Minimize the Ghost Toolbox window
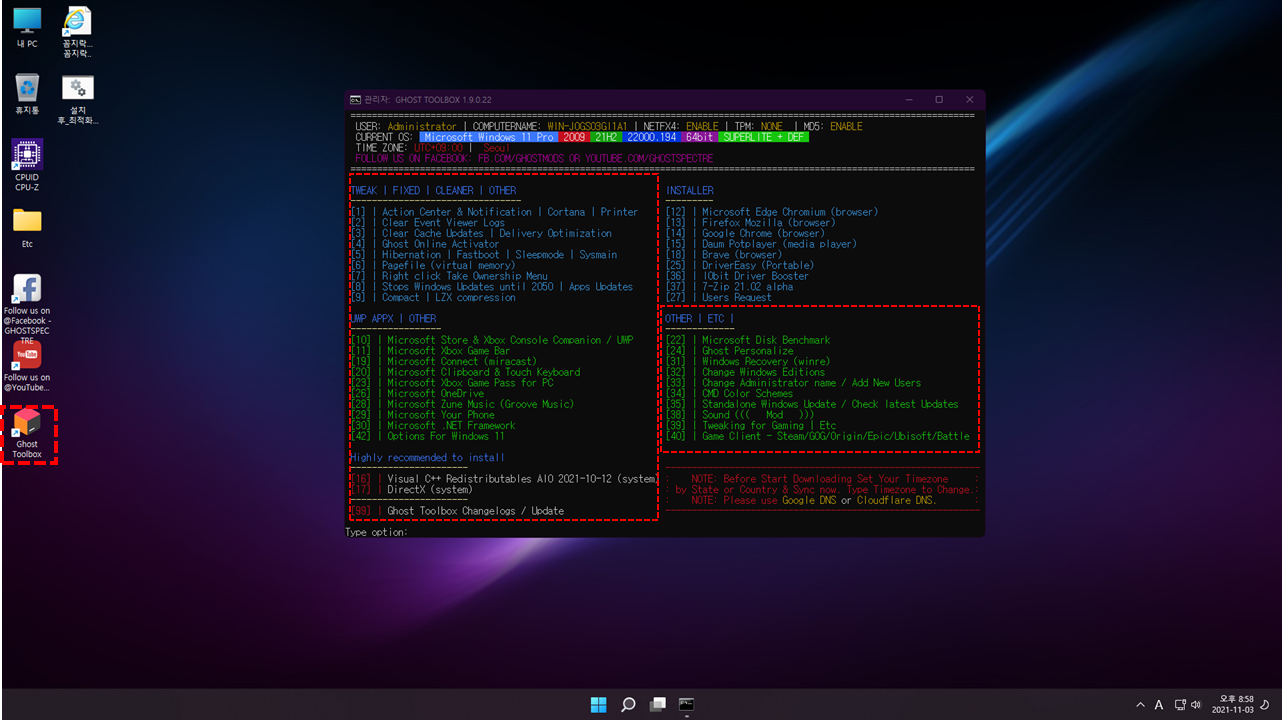Image resolution: width=1282 pixels, height=720 pixels. (x=909, y=99)
